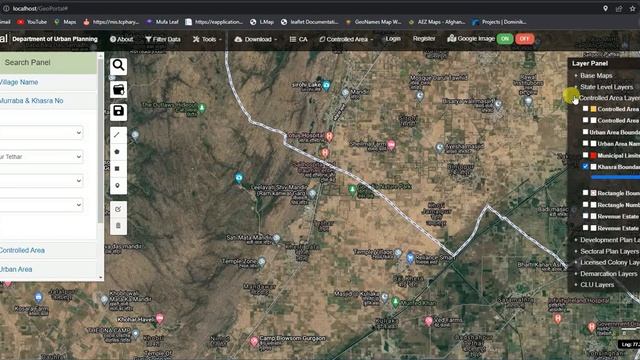Screen dimensions: 640x360
Task: Open the Download menu
Action: click(x=256, y=39)
